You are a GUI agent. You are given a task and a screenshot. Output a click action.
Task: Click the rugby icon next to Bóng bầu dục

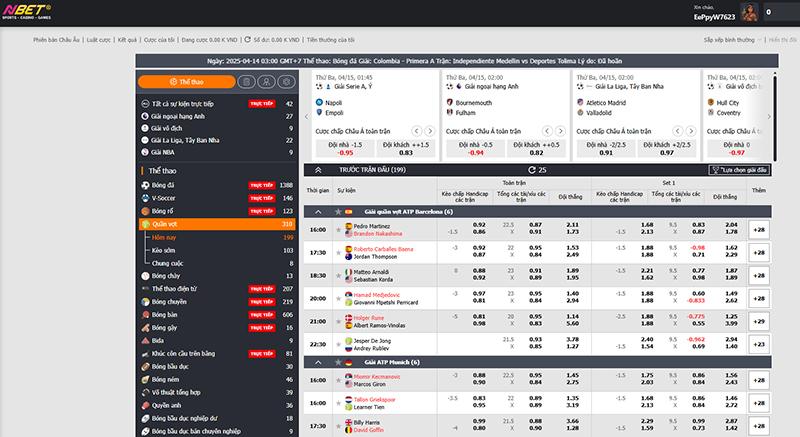tap(145, 367)
